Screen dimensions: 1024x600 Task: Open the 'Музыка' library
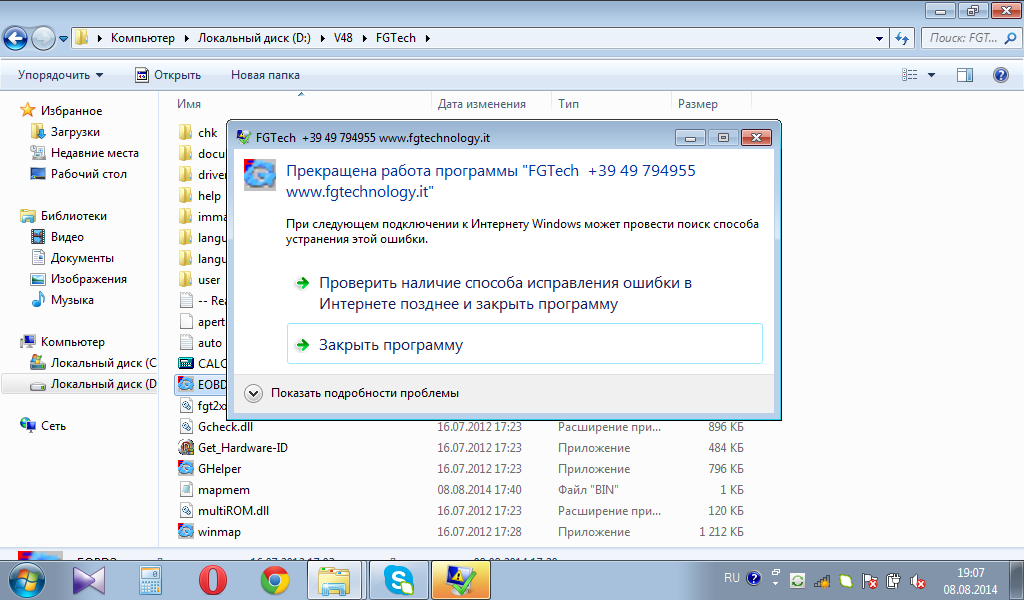(x=72, y=300)
